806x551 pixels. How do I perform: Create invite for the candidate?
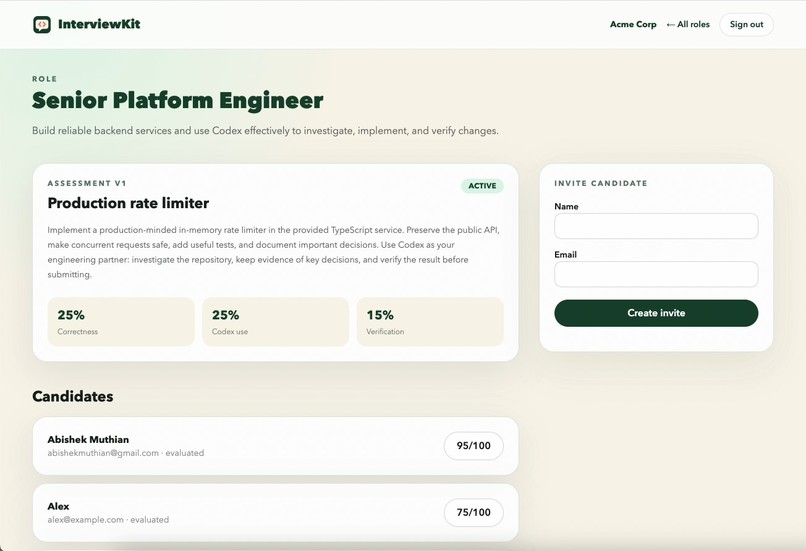pos(656,313)
